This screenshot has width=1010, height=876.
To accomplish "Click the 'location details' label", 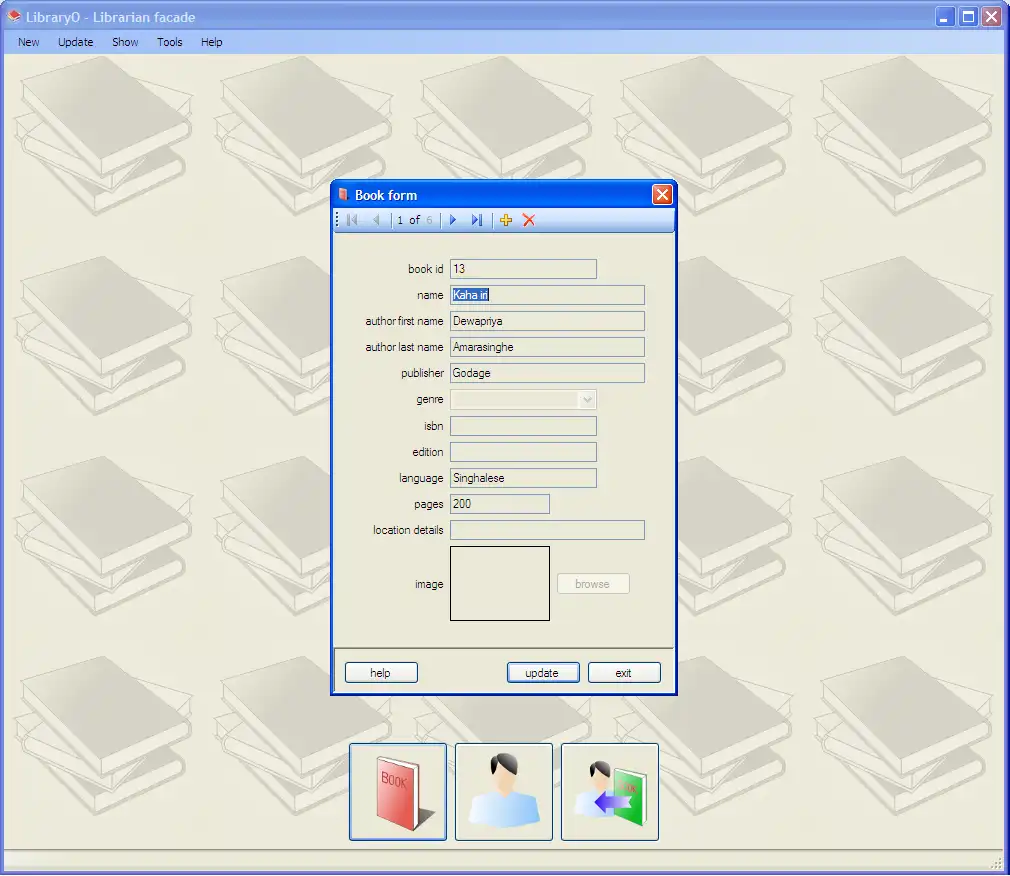I will click(408, 530).
